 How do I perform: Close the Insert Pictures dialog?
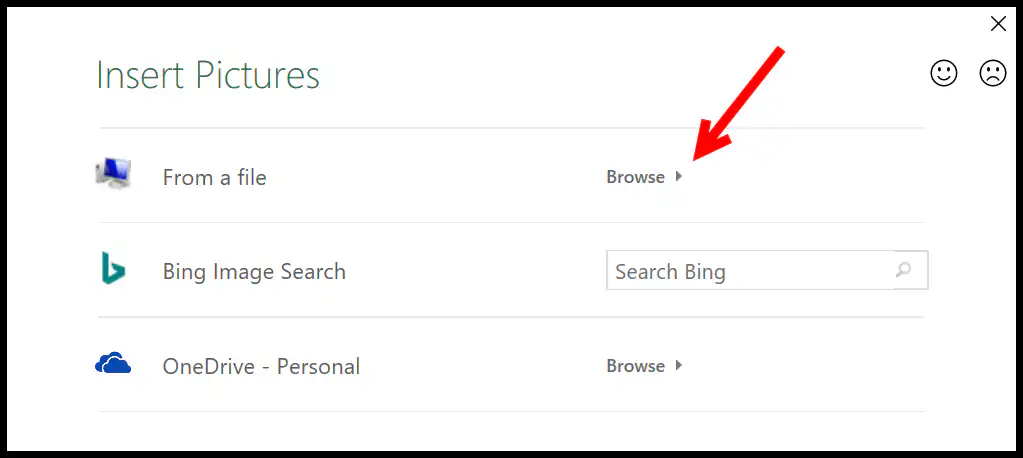[998, 24]
